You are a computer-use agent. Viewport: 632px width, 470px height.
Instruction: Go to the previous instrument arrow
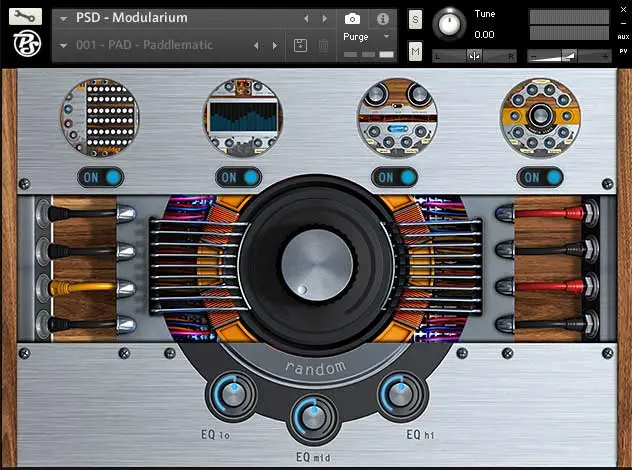click(x=306, y=19)
